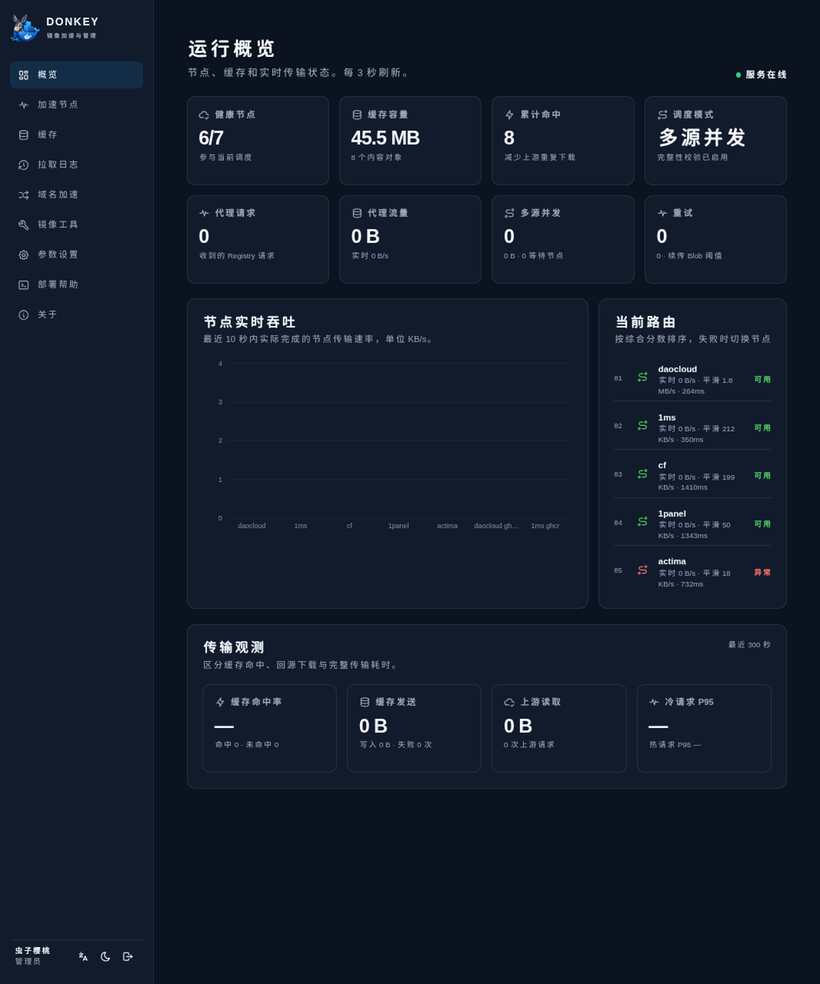Click the shuffle icon beside 域名加速
The image size is (820, 984).
[x=23, y=195]
